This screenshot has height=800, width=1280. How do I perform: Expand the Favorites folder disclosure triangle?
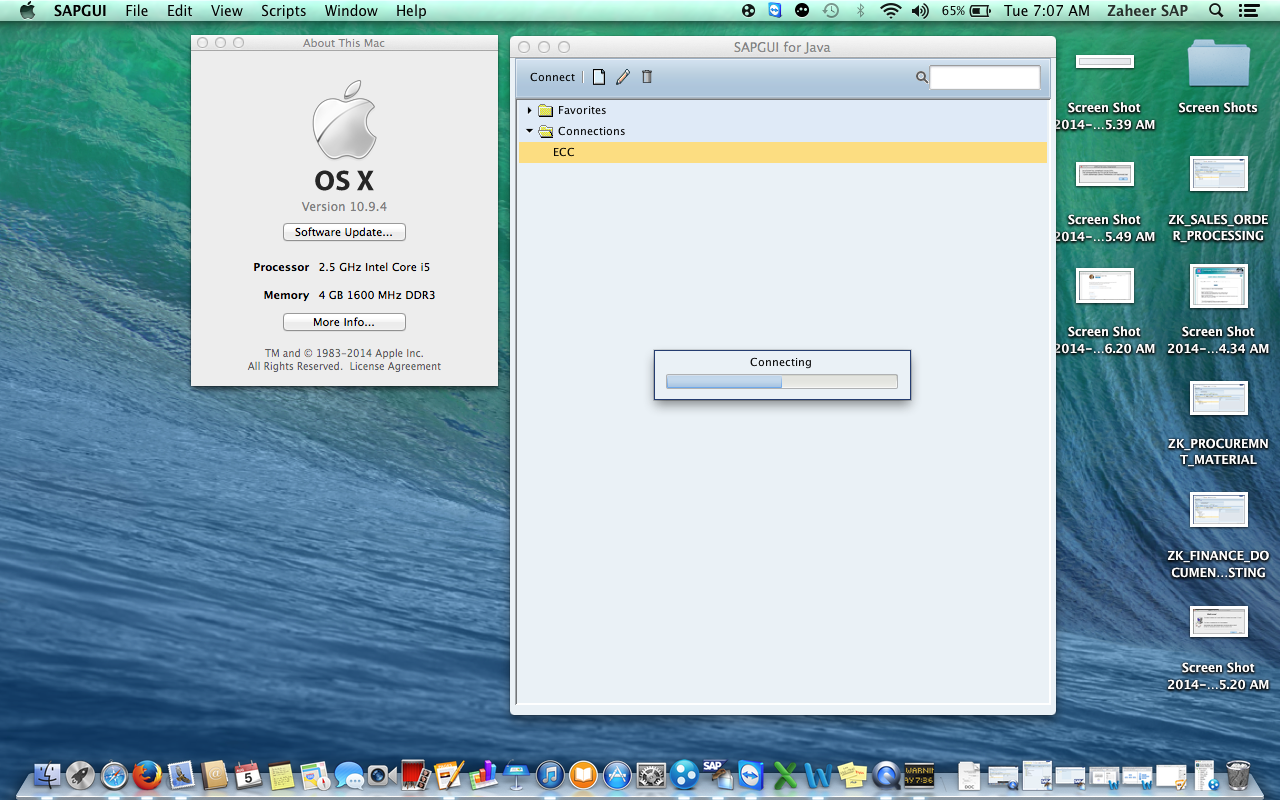click(x=529, y=110)
